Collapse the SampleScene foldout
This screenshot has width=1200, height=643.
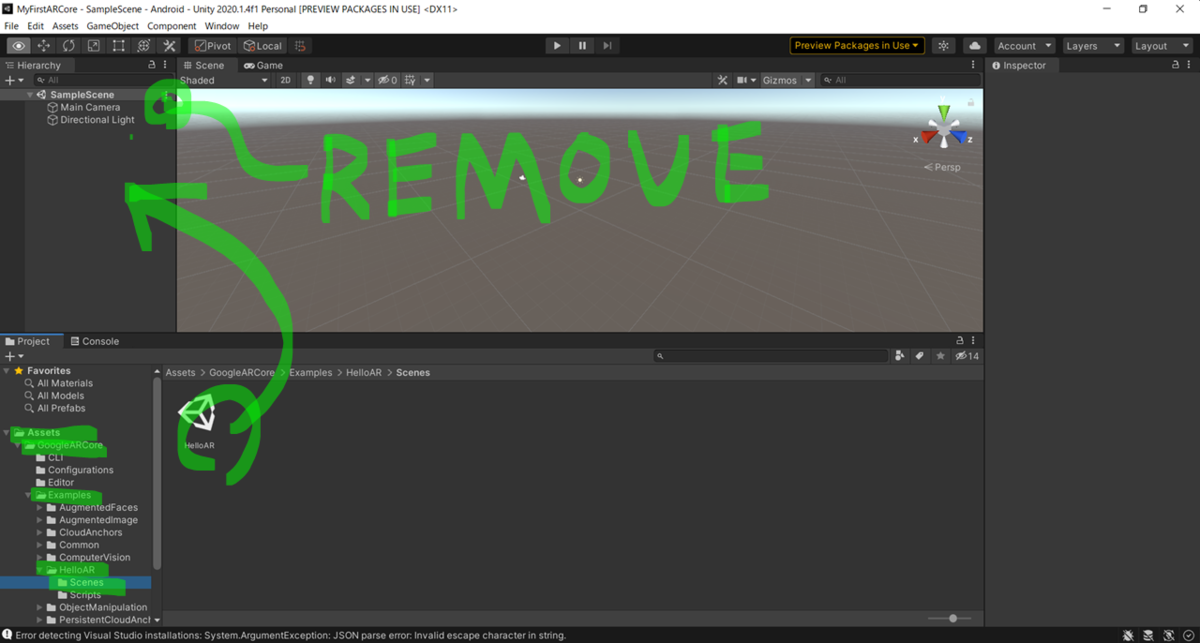[x=30, y=95]
